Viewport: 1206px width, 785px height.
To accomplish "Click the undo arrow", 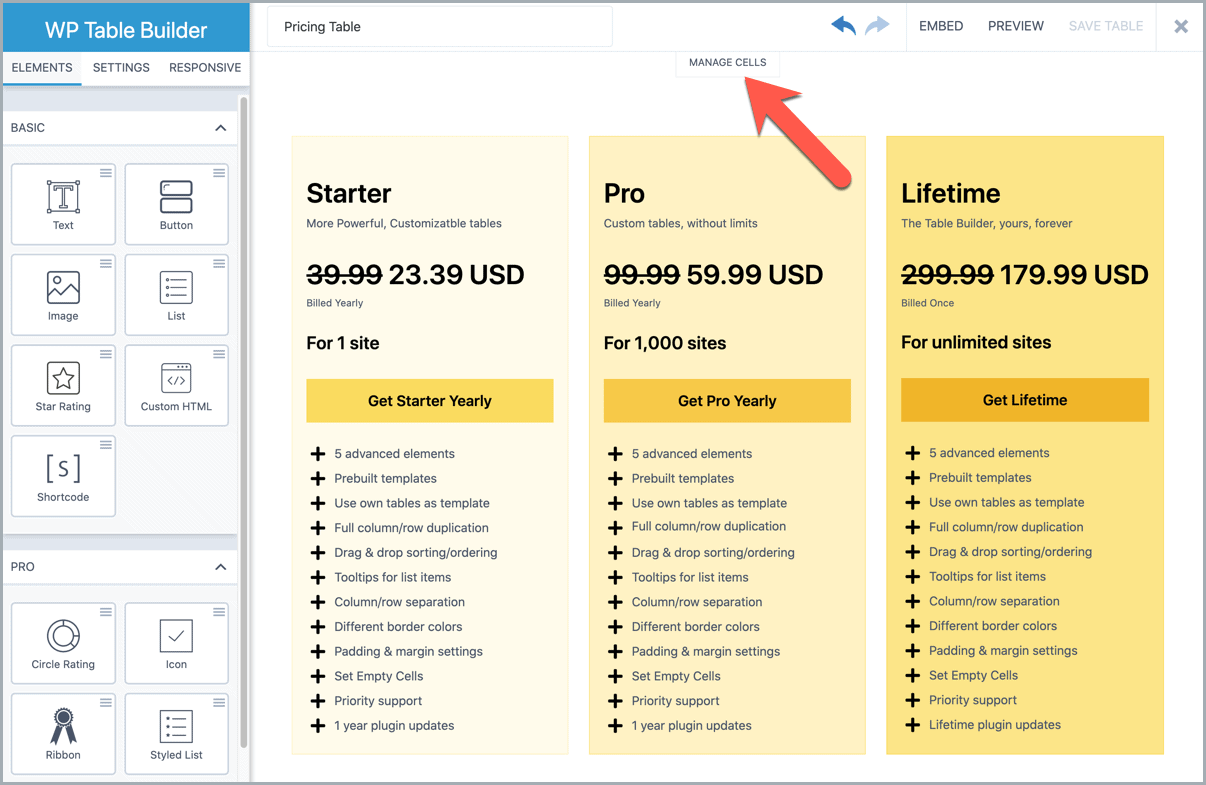I will pyautogui.click(x=843, y=26).
